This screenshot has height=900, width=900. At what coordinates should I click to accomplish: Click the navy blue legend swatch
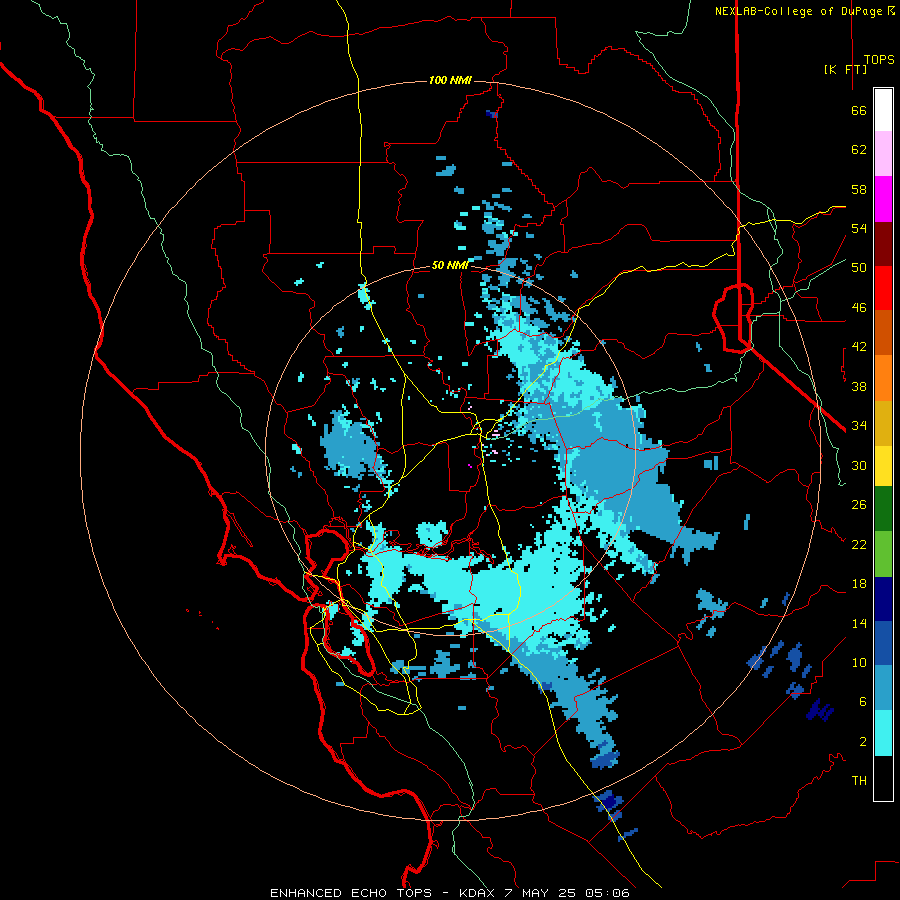(883, 599)
